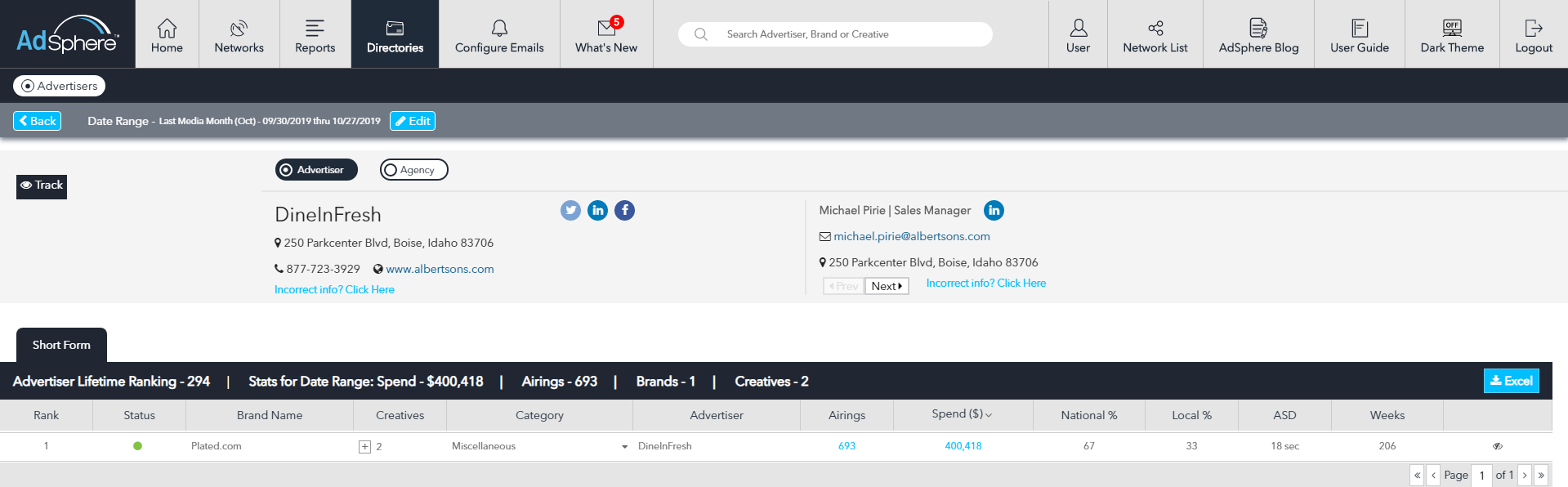The width and height of the screenshot is (1568, 487).
Task: Open the michael.pirie@albertsons.com email link
Action: [911, 236]
